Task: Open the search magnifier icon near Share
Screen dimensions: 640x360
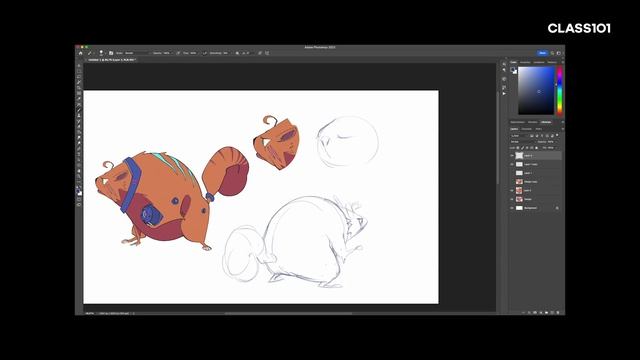Action: [552, 53]
